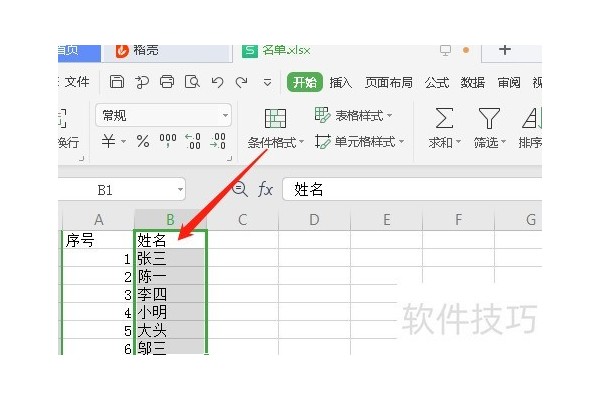Click cell containing 大头

[x=170, y=330]
